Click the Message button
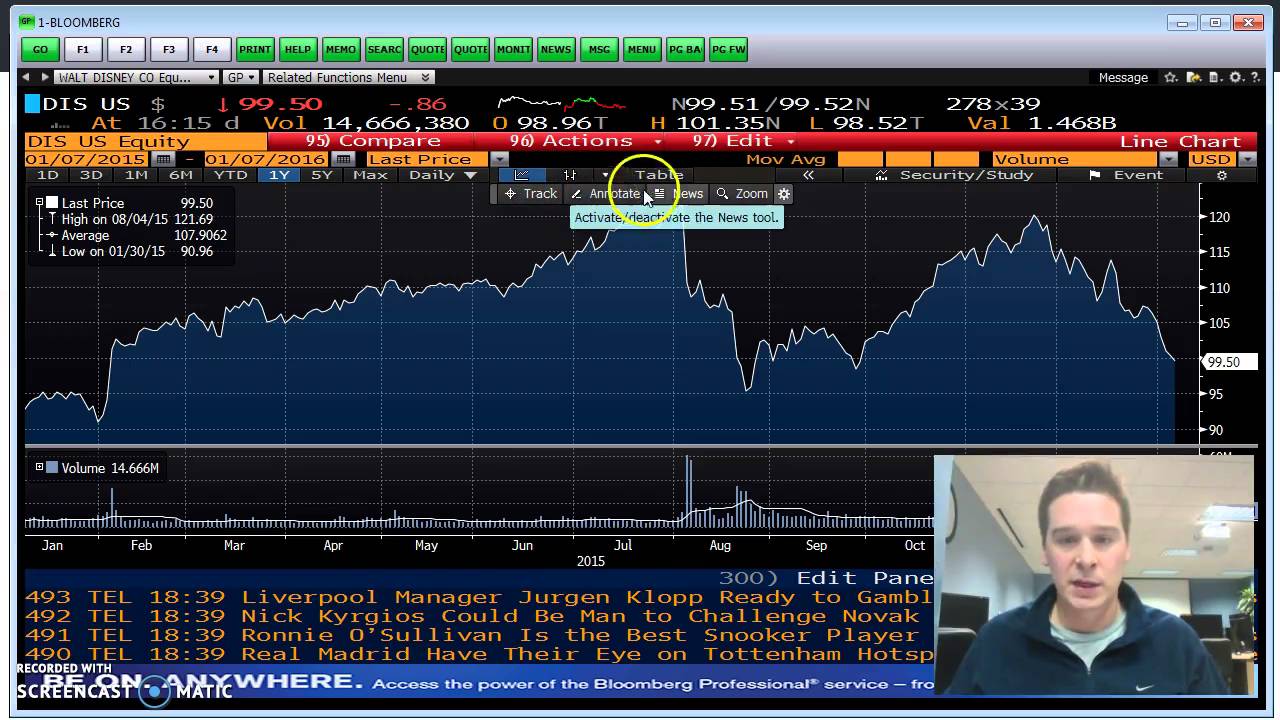Viewport: 1280px width, 720px height. 1123,77
